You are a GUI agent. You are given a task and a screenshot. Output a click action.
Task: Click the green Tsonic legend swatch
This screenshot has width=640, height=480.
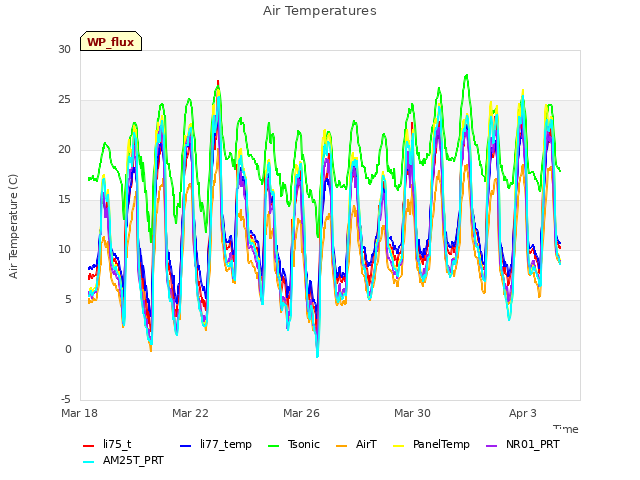273,446
